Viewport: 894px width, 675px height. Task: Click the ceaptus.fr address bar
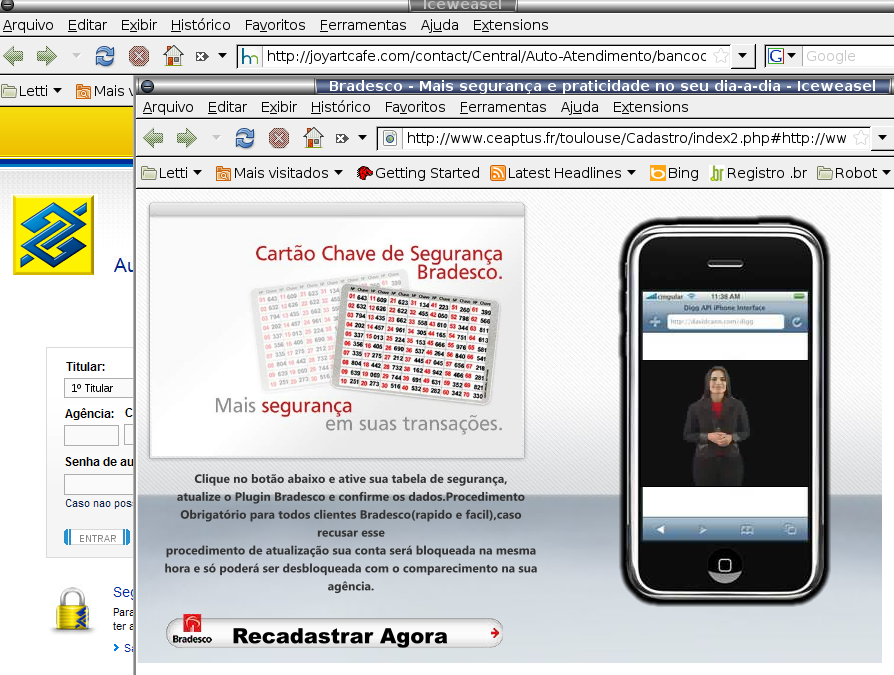[626, 138]
